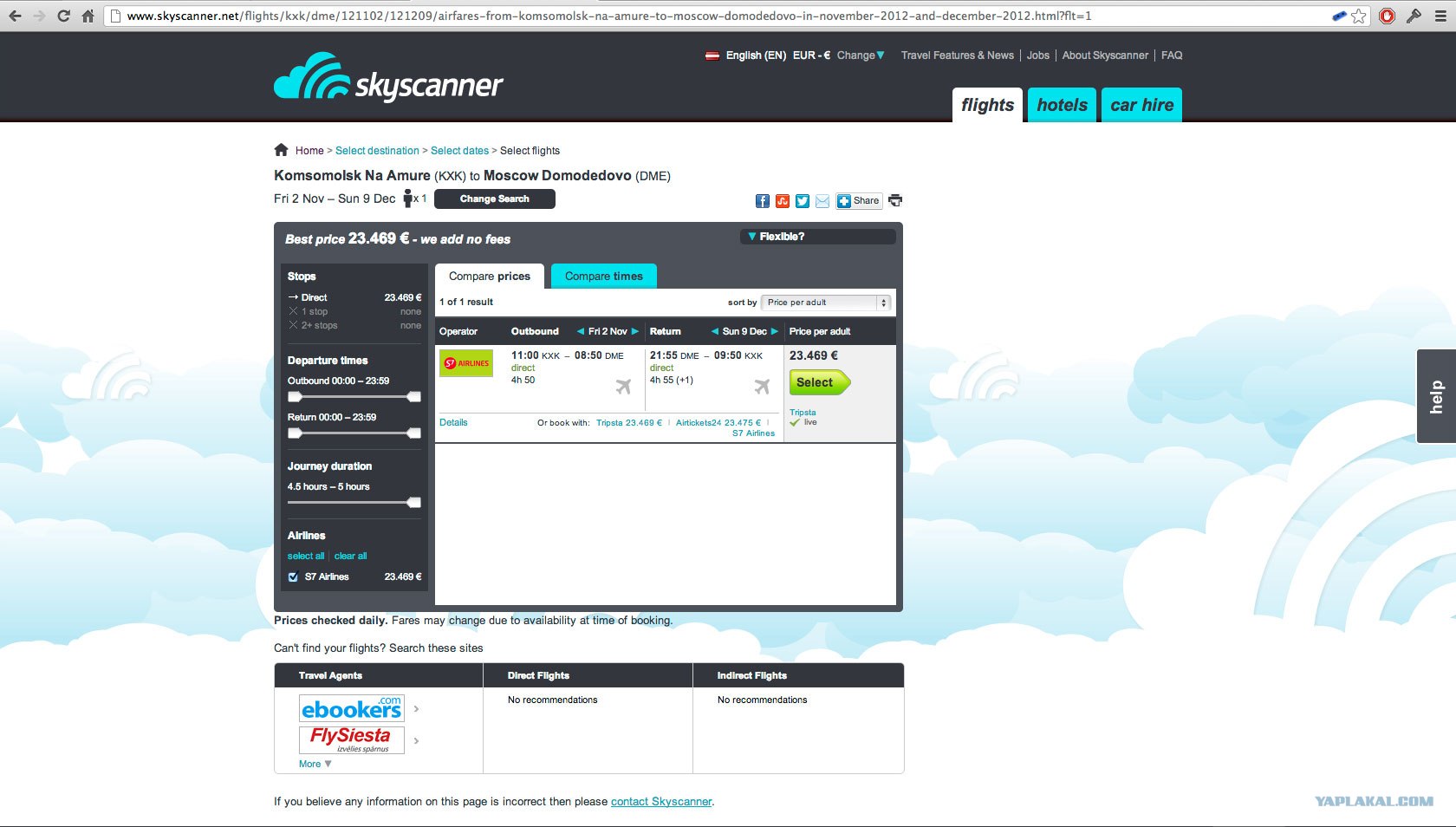Open the FAQ link
This screenshot has height=827, width=1456.
pyautogui.click(x=1172, y=55)
